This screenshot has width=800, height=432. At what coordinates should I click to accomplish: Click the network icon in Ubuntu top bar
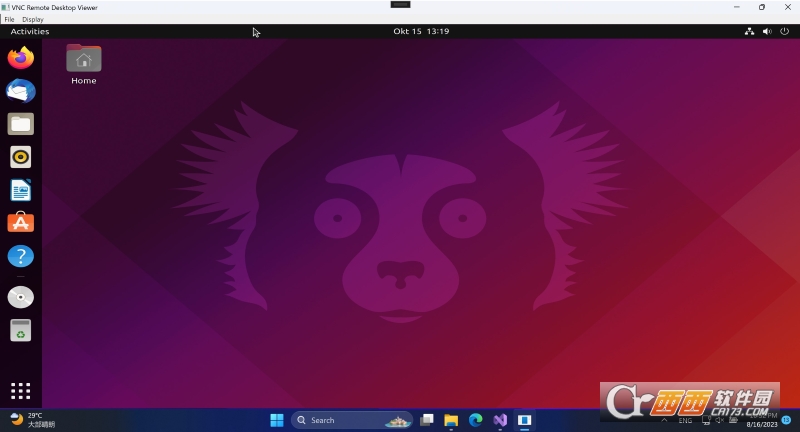(749, 31)
